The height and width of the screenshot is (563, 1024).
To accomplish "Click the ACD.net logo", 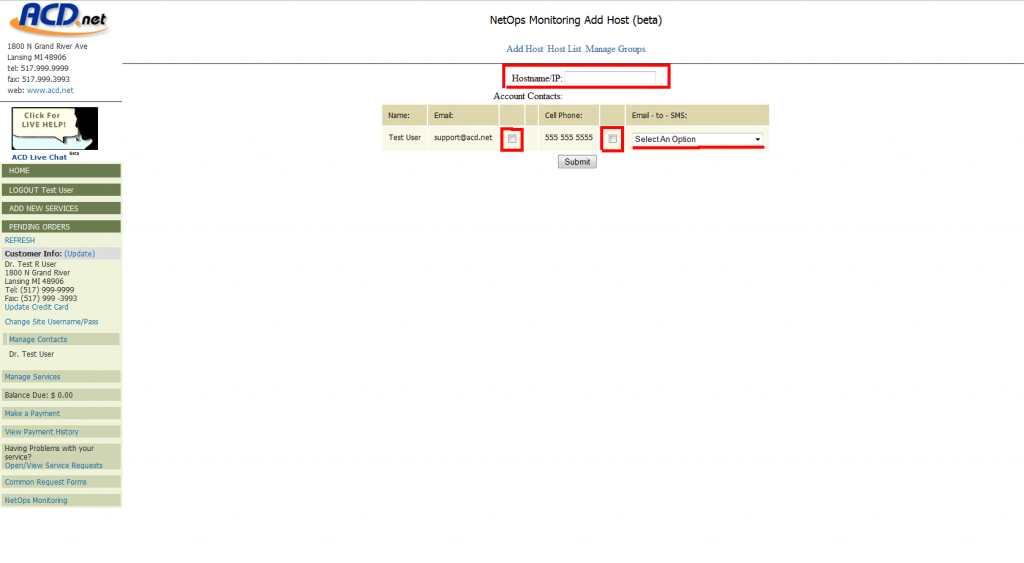I will [57, 19].
